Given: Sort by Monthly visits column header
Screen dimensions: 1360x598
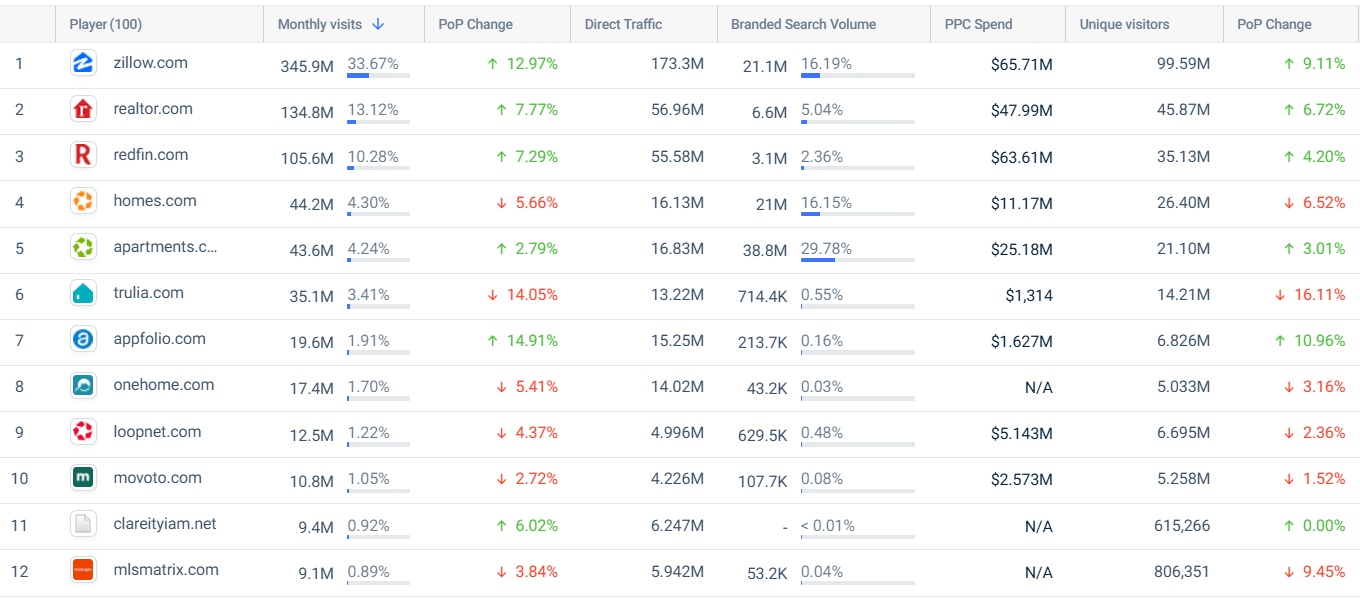Looking at the screenshot, I should [320, 24].
